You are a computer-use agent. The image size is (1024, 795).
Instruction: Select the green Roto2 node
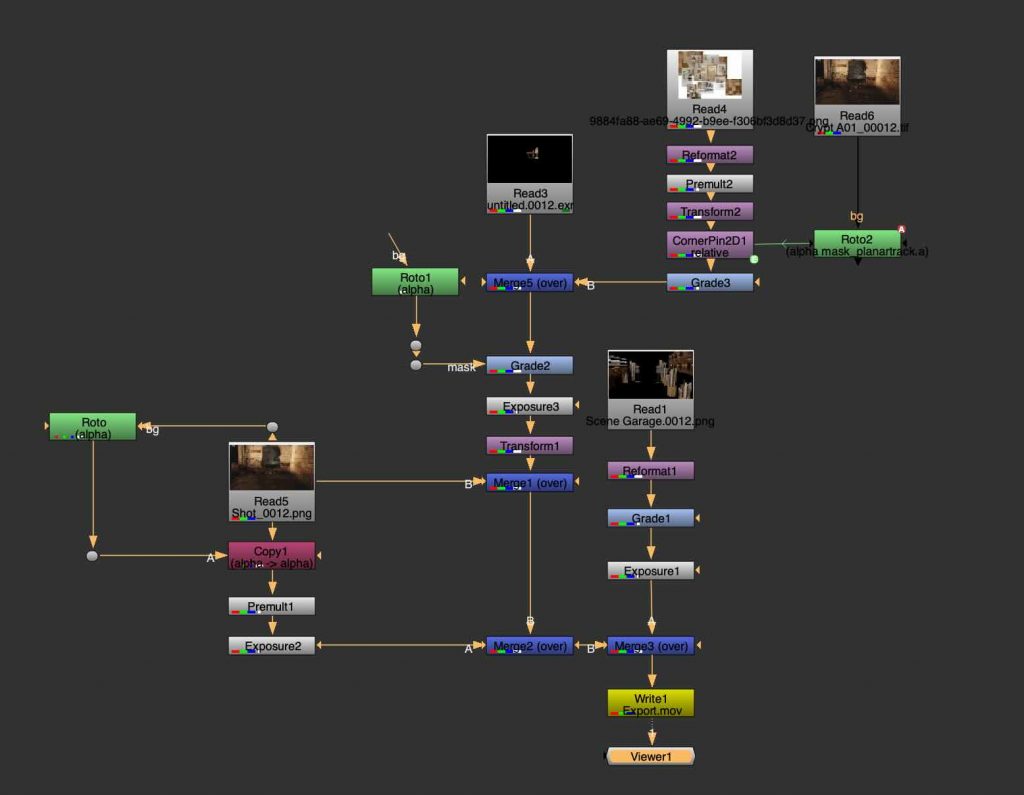pyautogui.click(x=856, y=244)
